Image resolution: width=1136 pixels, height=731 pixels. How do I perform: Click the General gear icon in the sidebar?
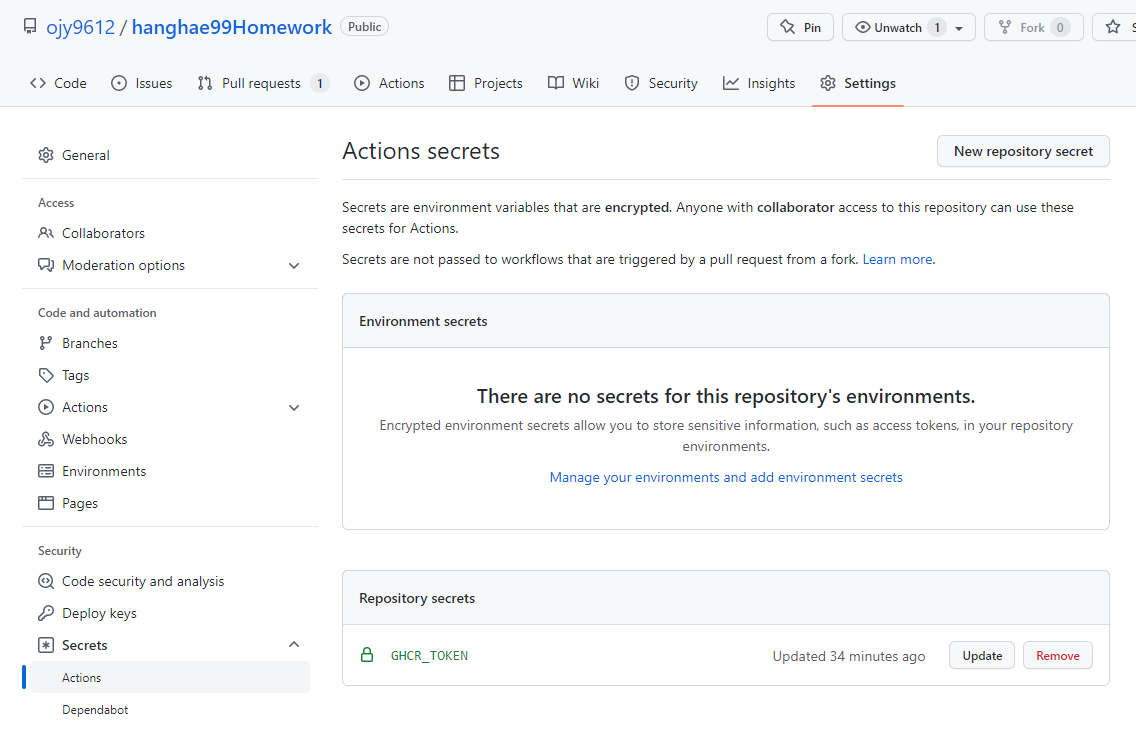[x=46, y=155]
